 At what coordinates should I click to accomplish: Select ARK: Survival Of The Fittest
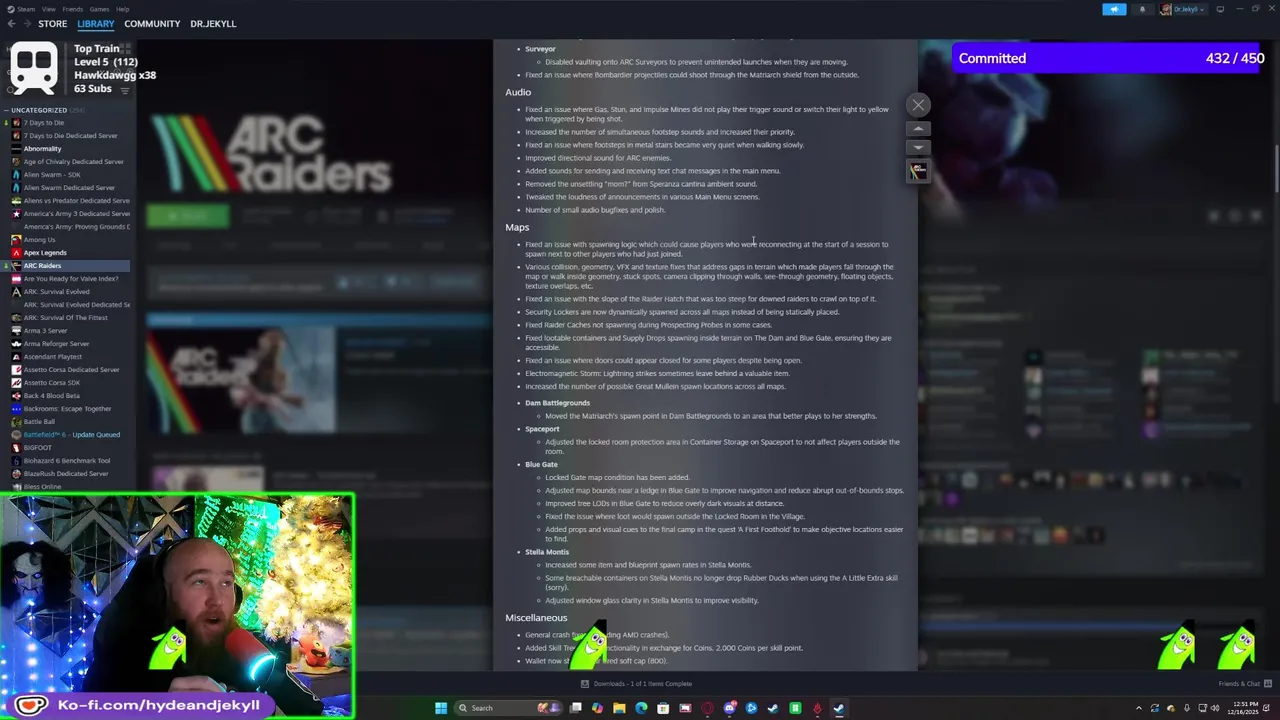click(x=65, y=318)
